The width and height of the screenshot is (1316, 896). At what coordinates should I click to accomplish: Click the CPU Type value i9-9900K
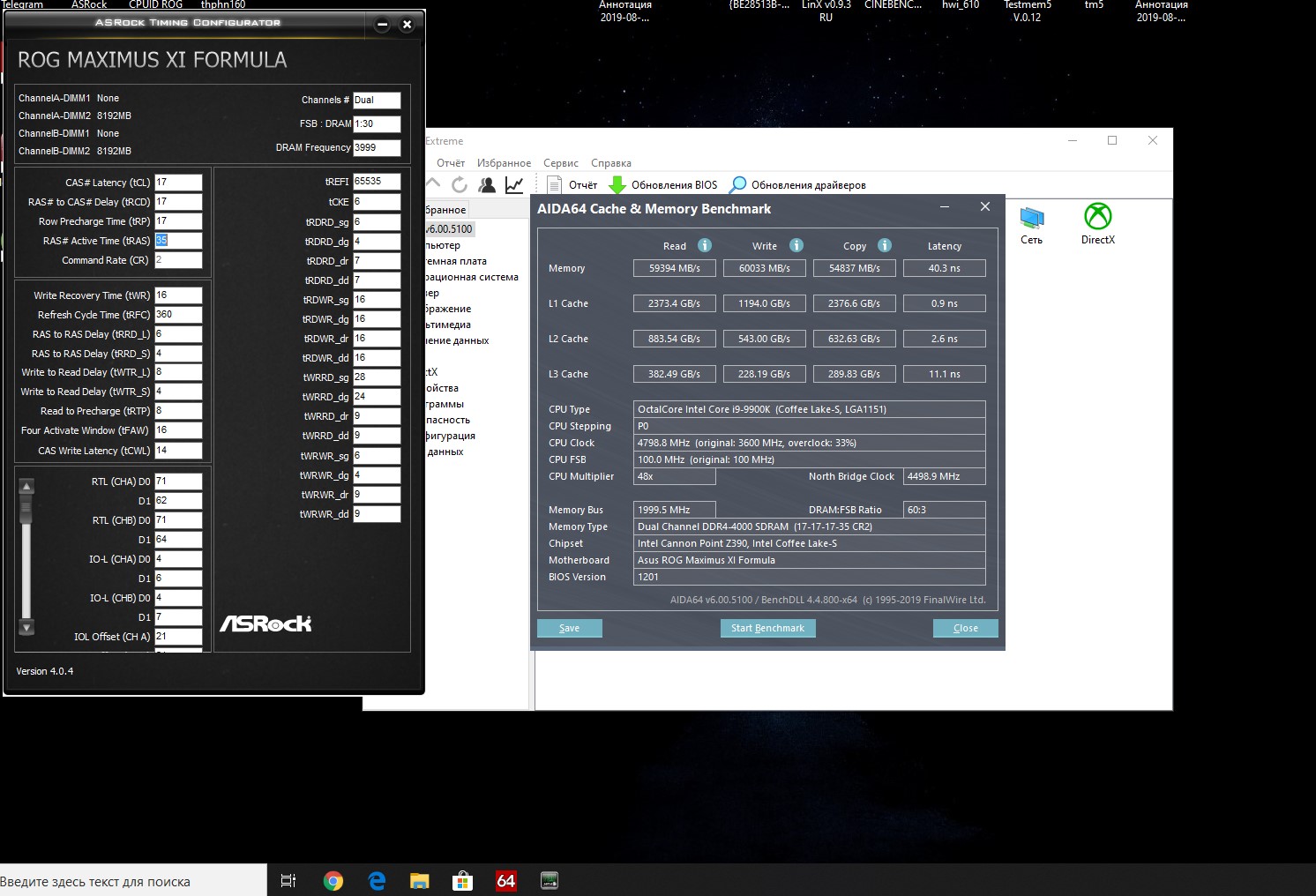tap(810, 409)
